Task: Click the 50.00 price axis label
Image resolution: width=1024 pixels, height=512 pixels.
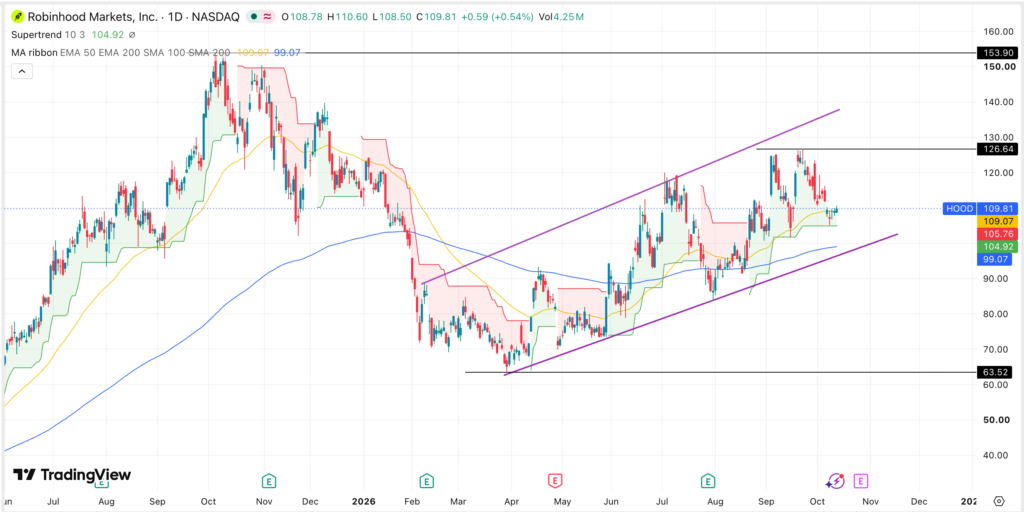Action: coord(996,419)
